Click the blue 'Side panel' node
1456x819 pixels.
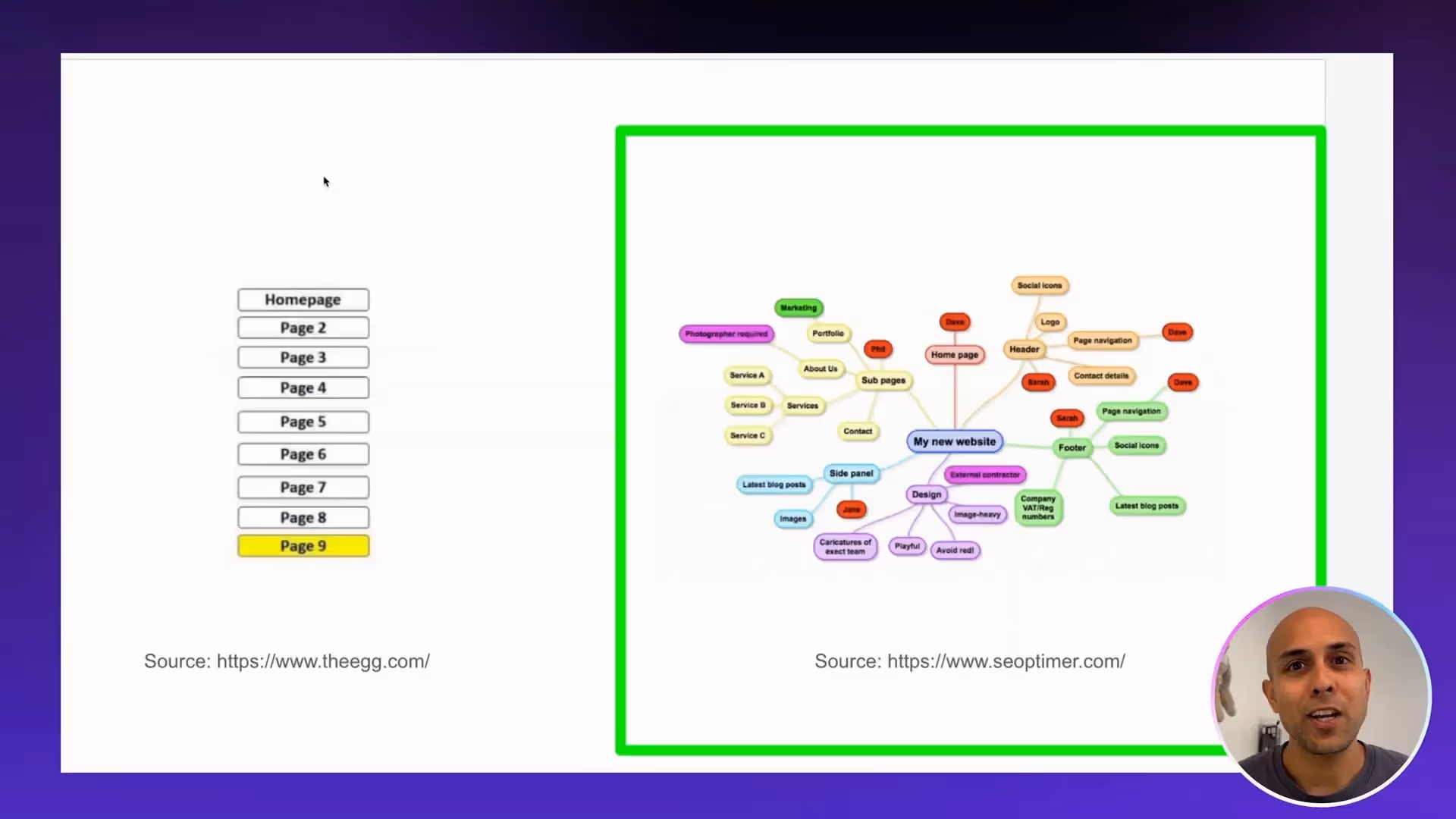point(851,473)
